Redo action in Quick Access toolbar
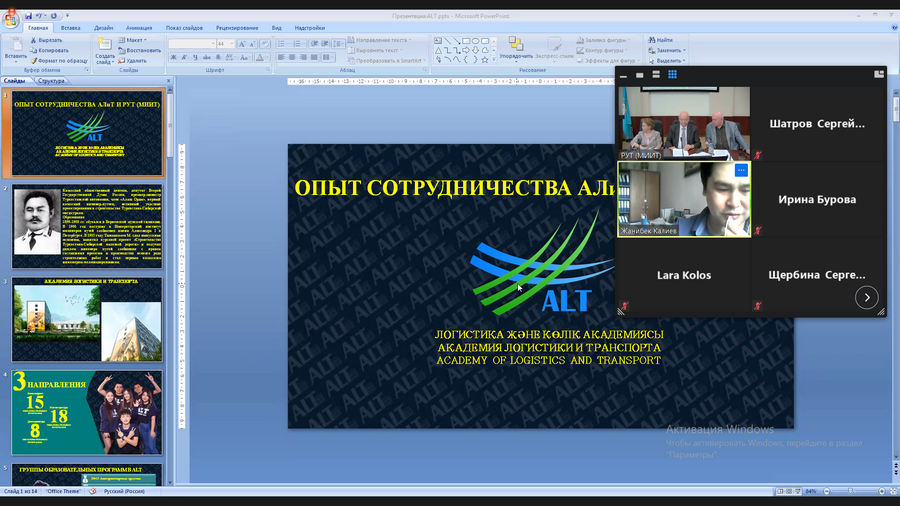900x506 pixels. (53, 16)
